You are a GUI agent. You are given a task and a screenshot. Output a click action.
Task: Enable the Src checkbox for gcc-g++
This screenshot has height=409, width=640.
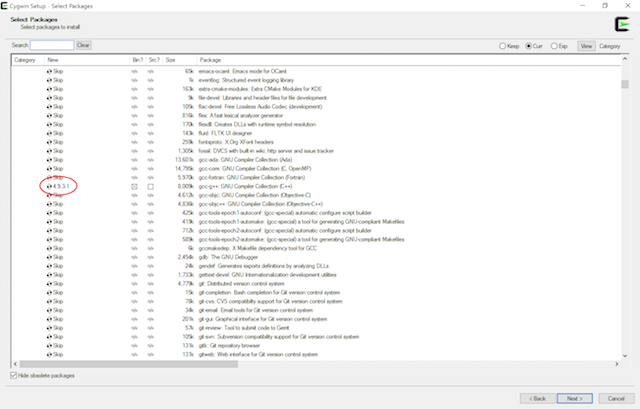151,186
